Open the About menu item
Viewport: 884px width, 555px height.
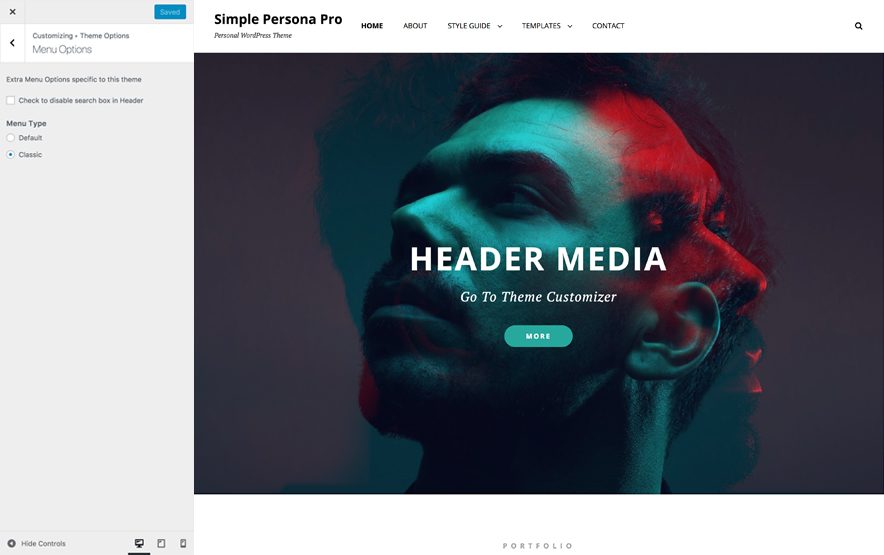415,26
